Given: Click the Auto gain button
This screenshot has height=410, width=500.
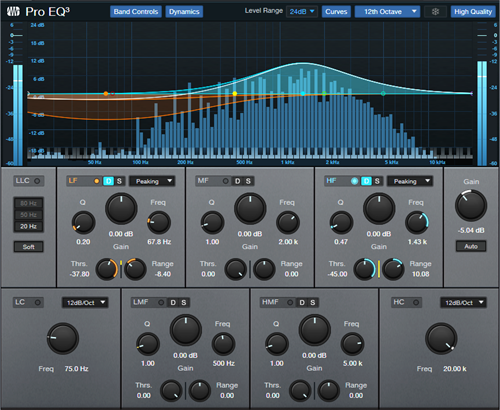Looking at the screenshot, I should 471,246.
